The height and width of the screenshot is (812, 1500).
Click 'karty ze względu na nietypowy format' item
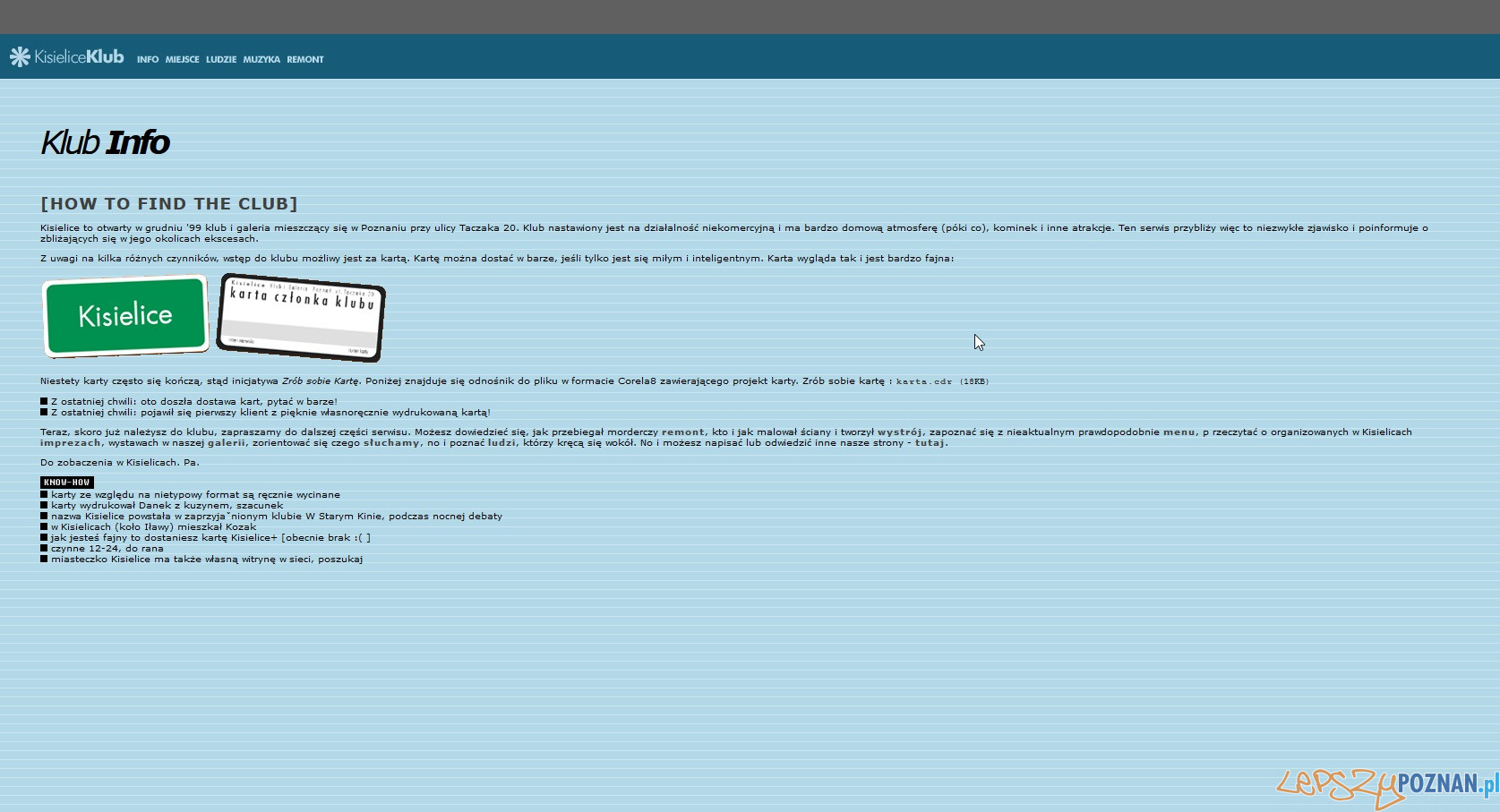point(191,494)
